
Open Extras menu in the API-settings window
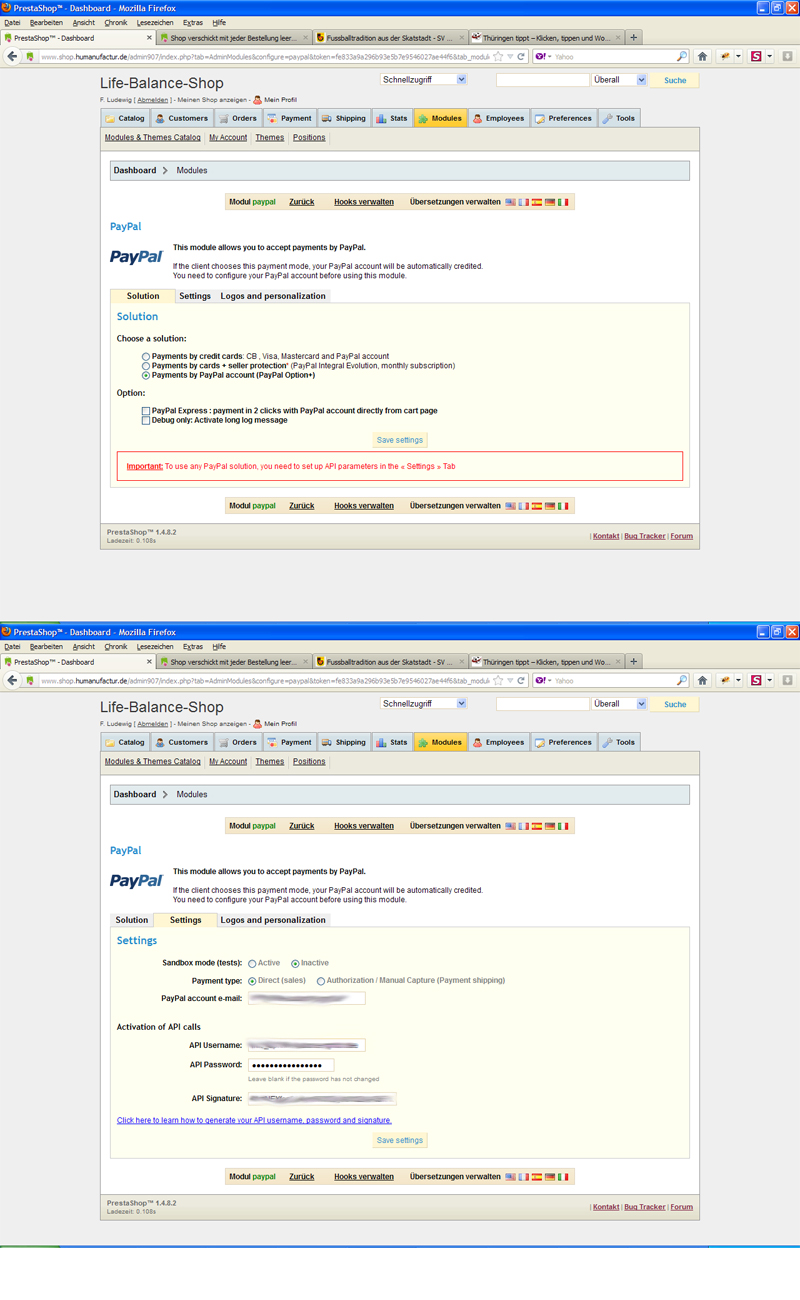point(193,646)
